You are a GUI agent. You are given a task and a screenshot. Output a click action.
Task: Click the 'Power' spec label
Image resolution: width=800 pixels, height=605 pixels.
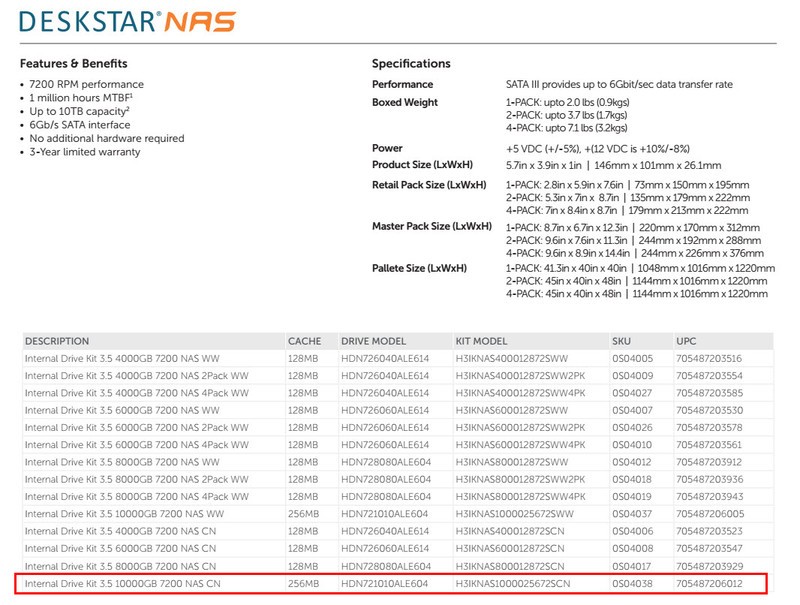387,148
